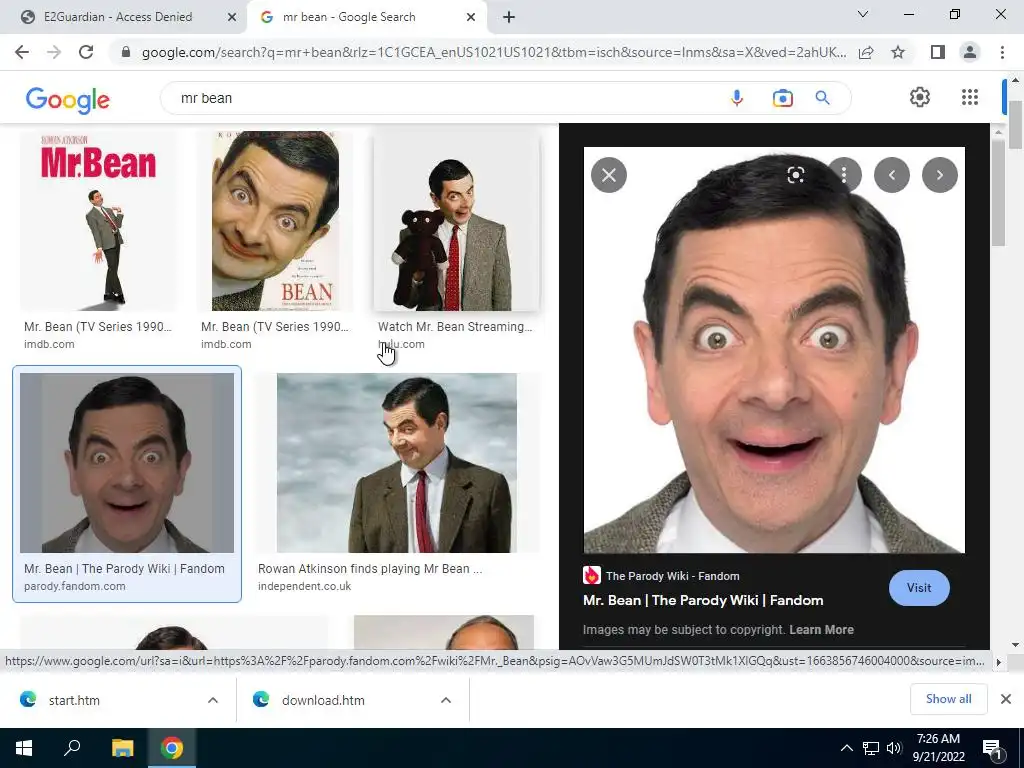
Task: Click the search box containing mr bean
Action: [x=444, y=98]
